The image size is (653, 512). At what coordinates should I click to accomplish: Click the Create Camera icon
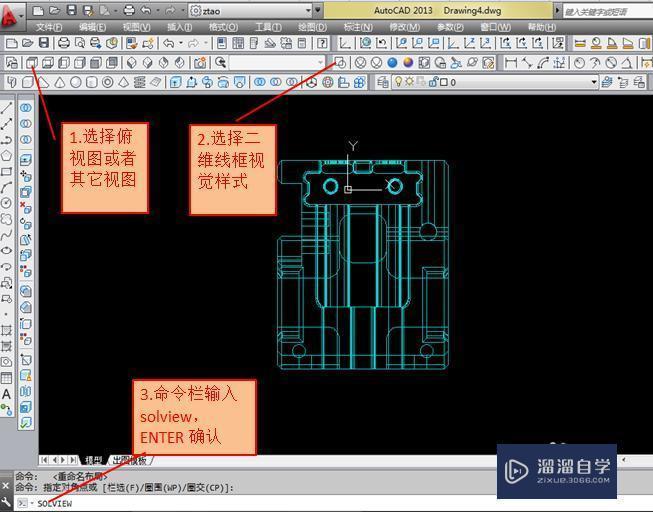[x=200, y=63]
